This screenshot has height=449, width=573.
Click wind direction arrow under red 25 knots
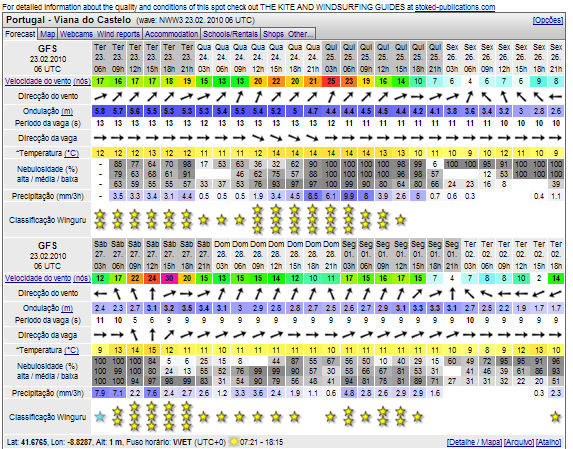[331, 96]
